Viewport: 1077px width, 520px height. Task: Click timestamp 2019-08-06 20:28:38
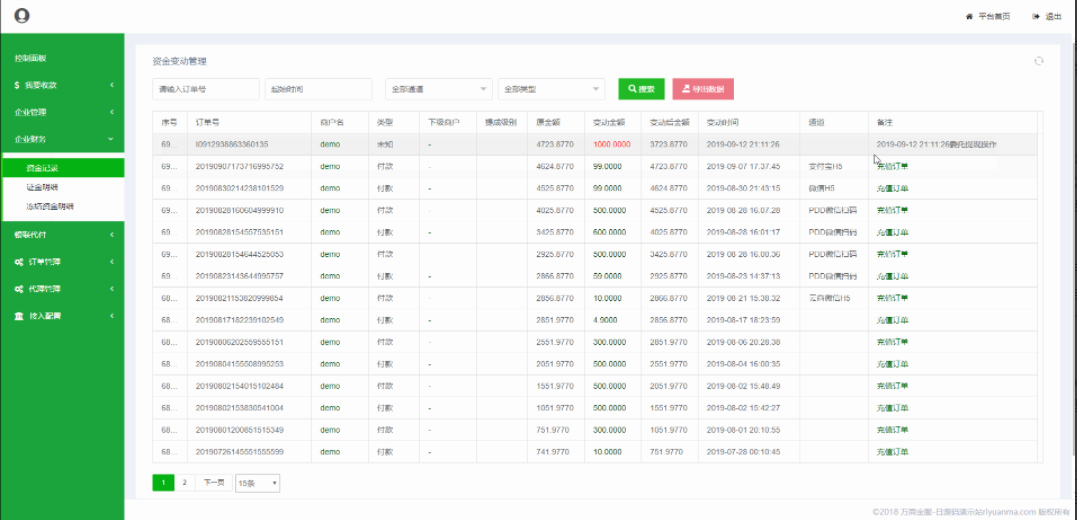pyautogui.click(x=742, y=342)
